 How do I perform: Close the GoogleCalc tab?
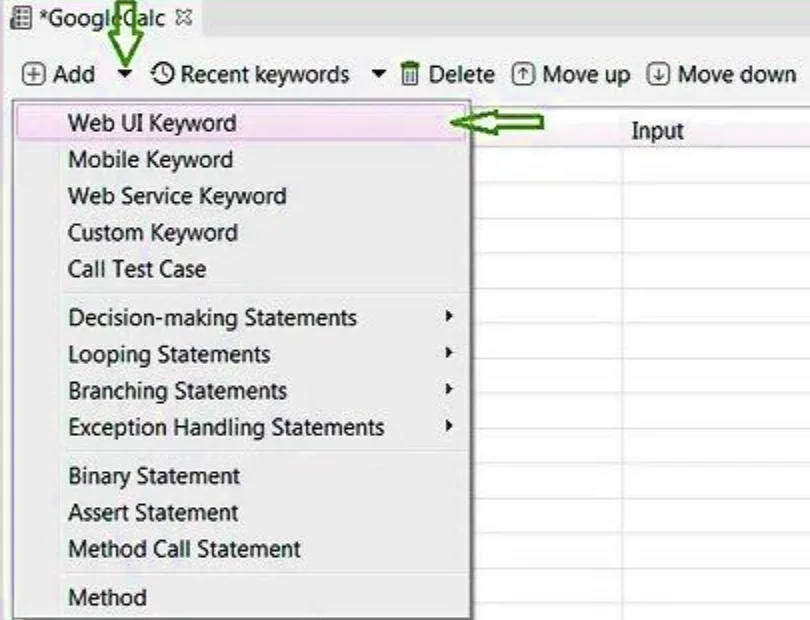[183, 18]
